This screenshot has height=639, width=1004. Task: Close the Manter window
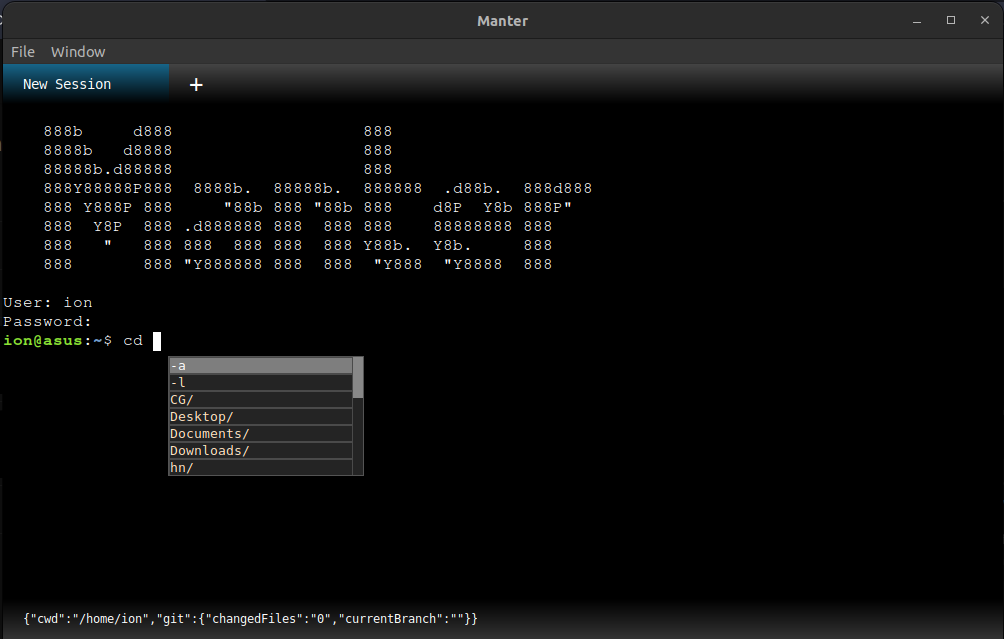pos(985,20)
